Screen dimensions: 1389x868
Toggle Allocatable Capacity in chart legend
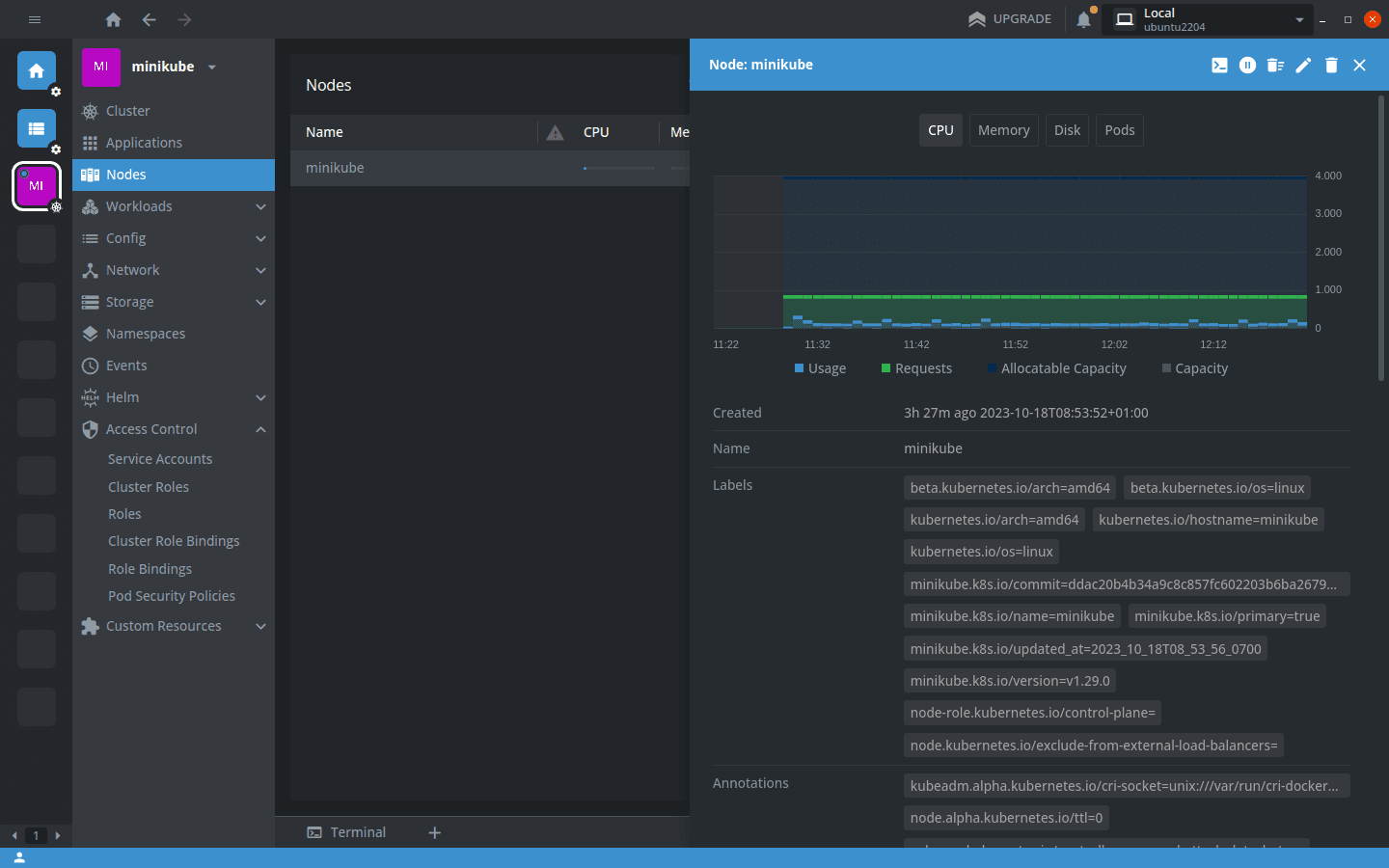click(1056, 368)
